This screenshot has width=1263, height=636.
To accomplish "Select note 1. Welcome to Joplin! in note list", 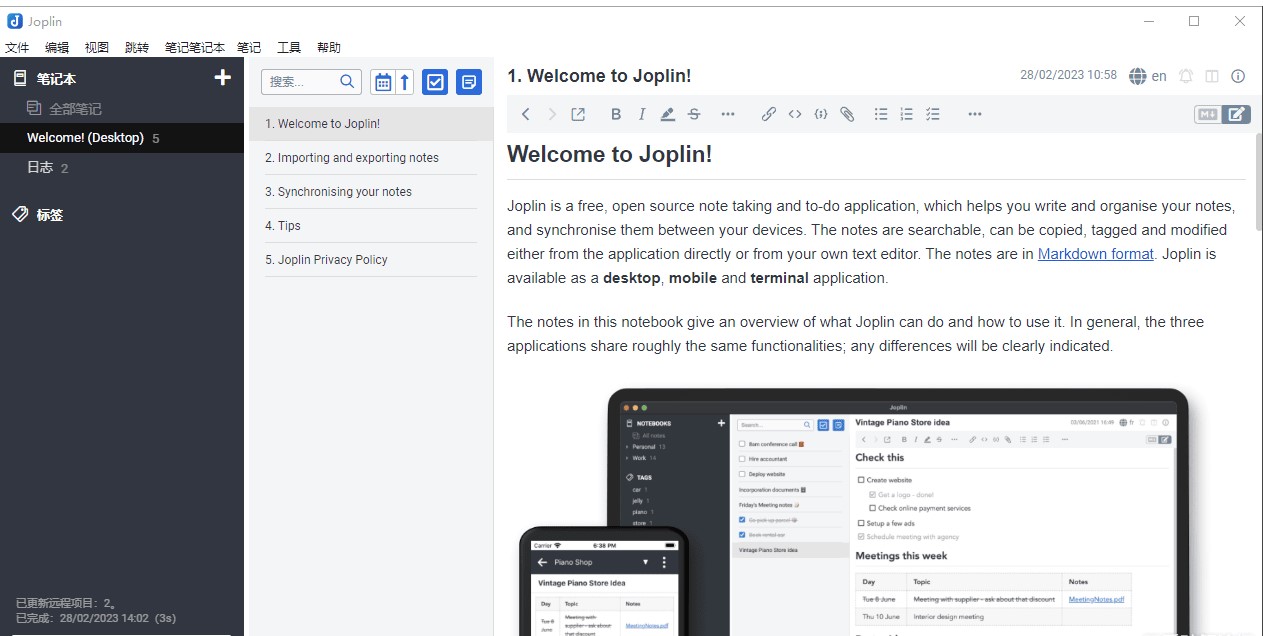I will coord(371,124).
